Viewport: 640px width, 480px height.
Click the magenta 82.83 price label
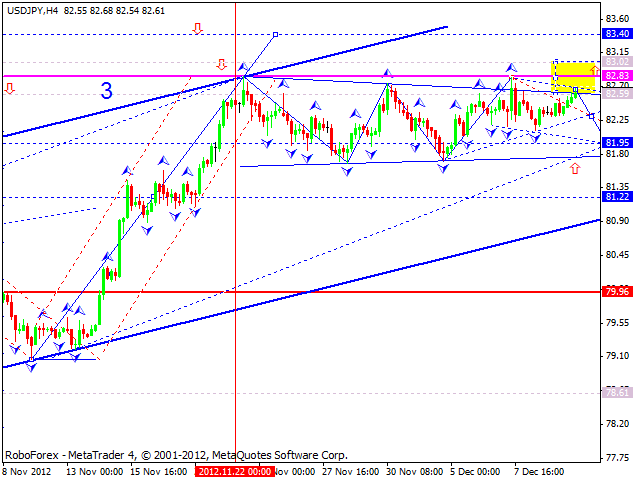coord(617,76)
